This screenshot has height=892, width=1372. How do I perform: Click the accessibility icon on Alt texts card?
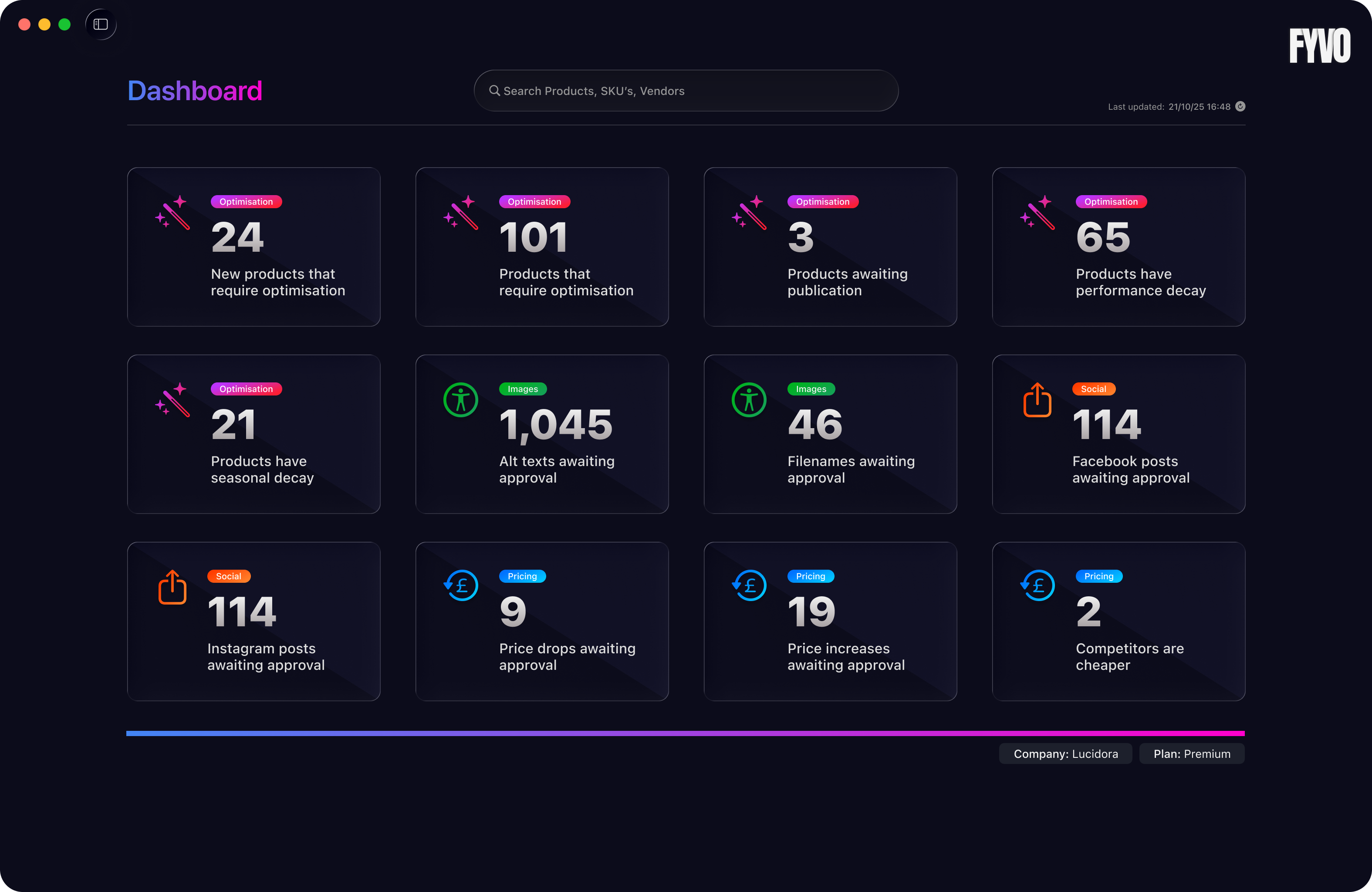coord(461,399)
